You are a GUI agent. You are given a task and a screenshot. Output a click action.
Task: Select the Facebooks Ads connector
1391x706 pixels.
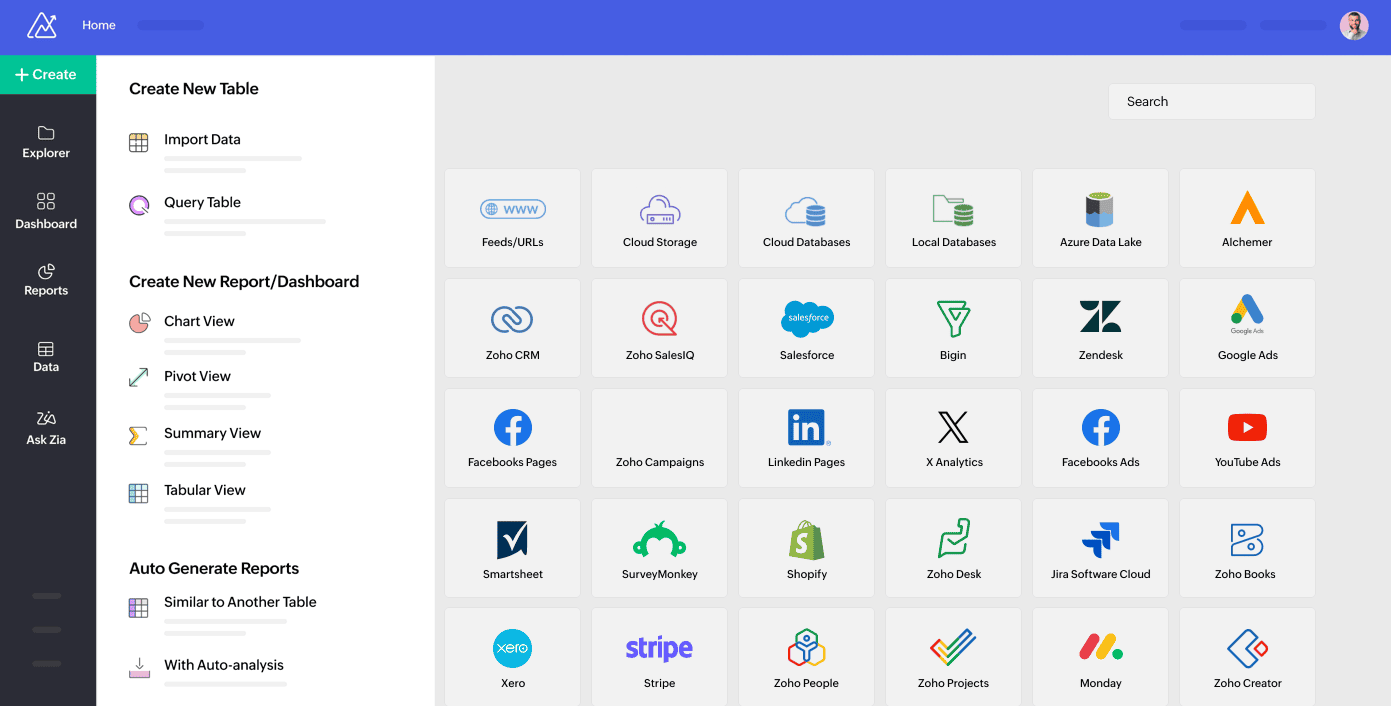[x=1100, y=438]
